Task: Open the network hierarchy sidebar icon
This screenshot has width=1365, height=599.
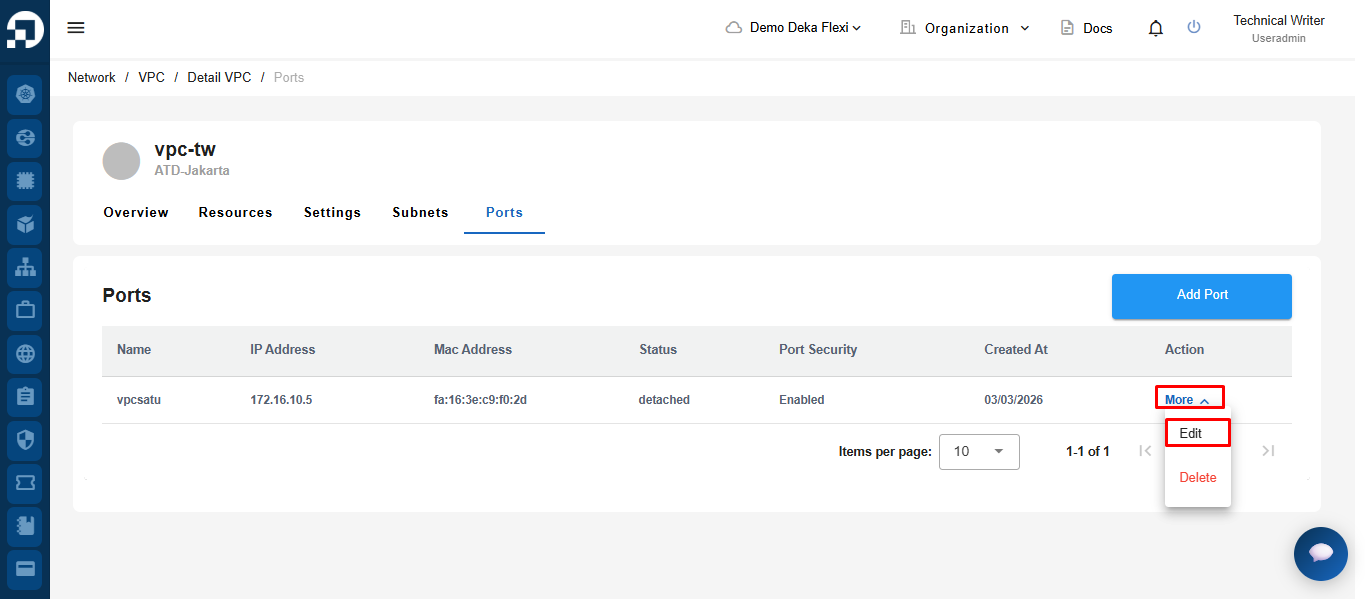Action: click(25, 267)
